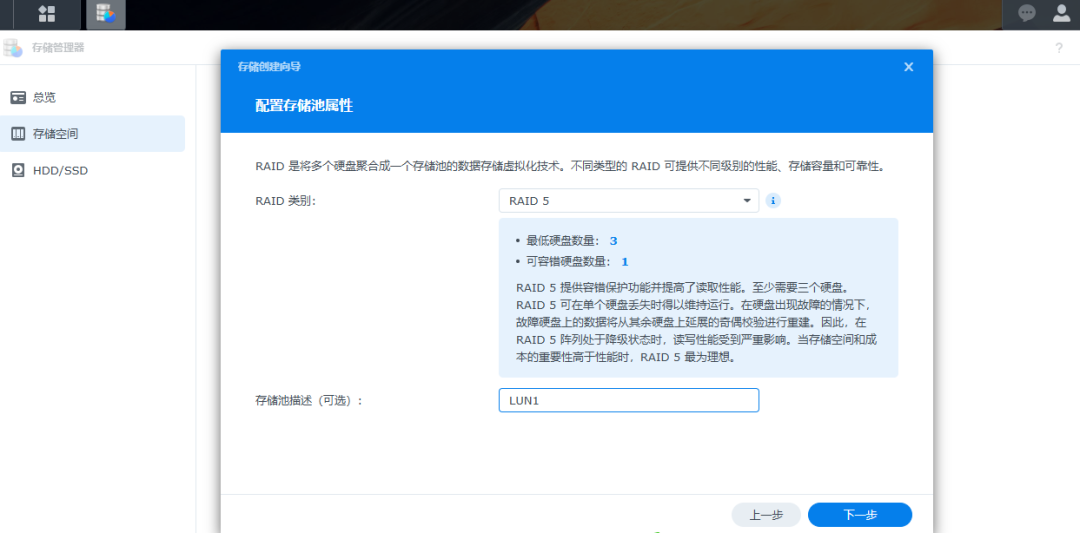Click the 配置存储池属性 dialog heading
This screenshot has width=1080, height=533.
click(x=304, y=105)
